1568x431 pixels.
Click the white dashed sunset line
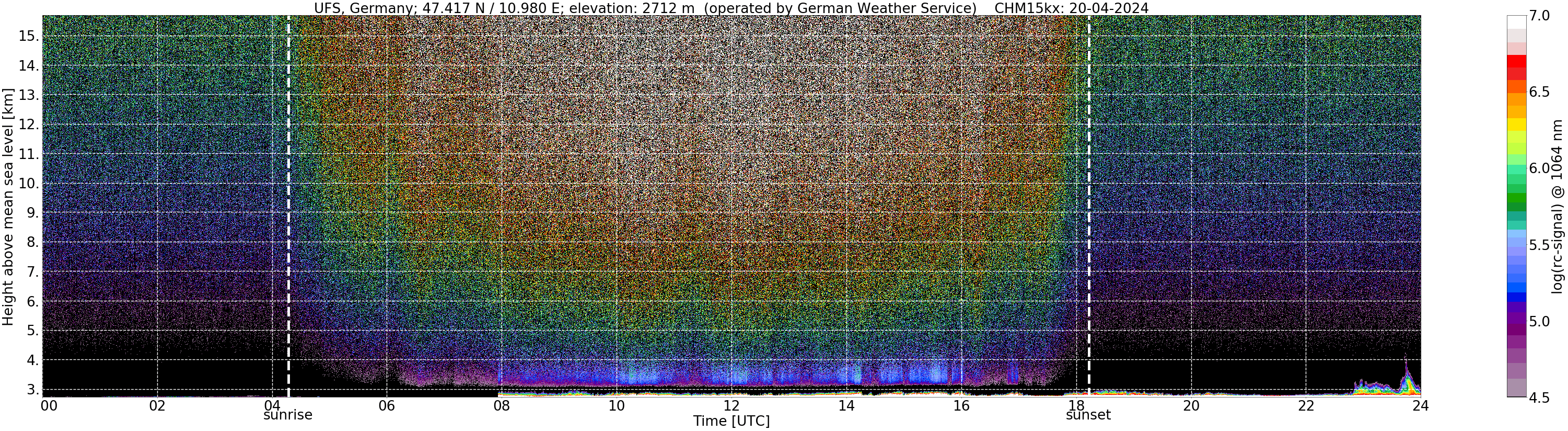point(1088,206)
